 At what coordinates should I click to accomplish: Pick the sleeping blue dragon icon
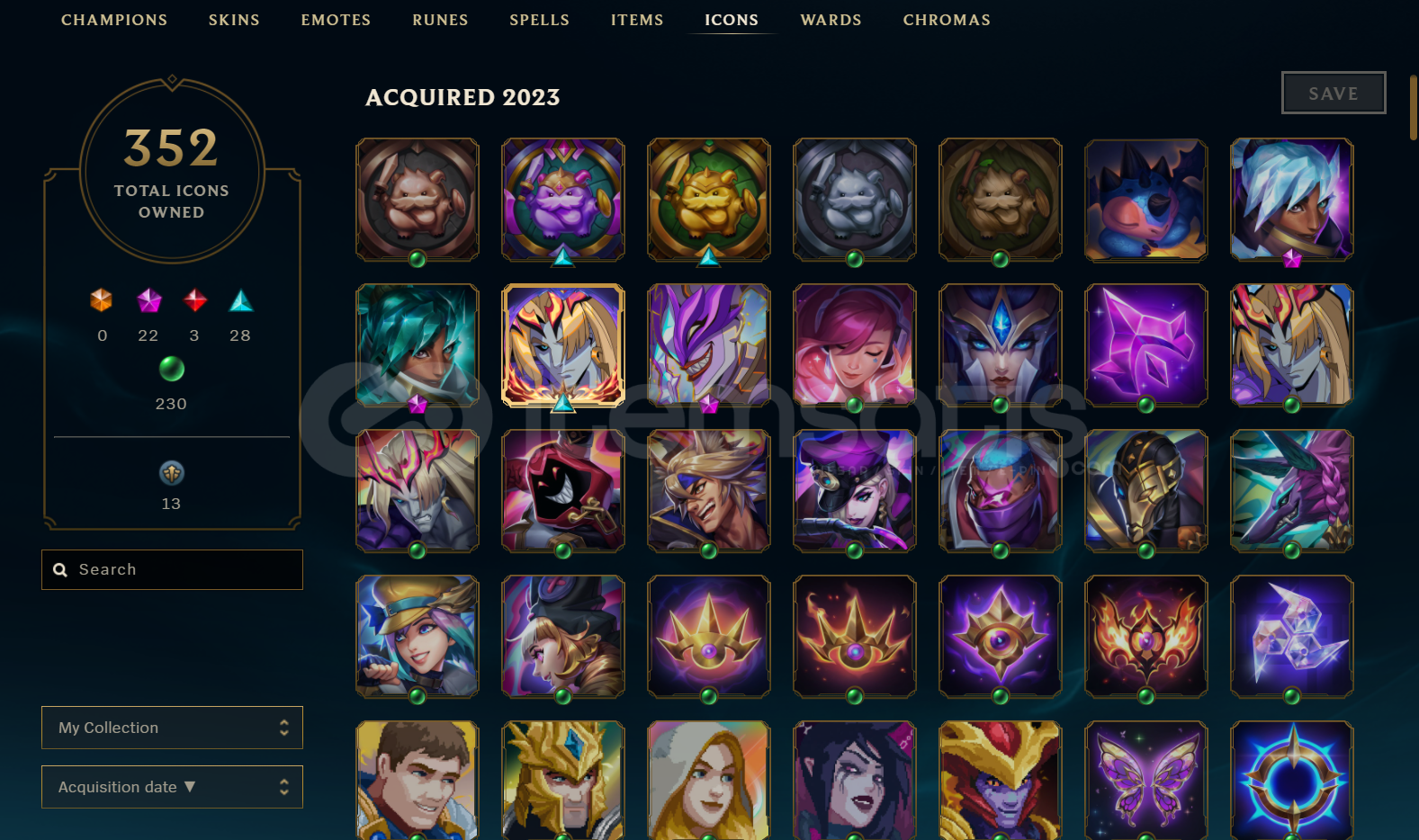pyautogui.click(x=1146, y=200)
